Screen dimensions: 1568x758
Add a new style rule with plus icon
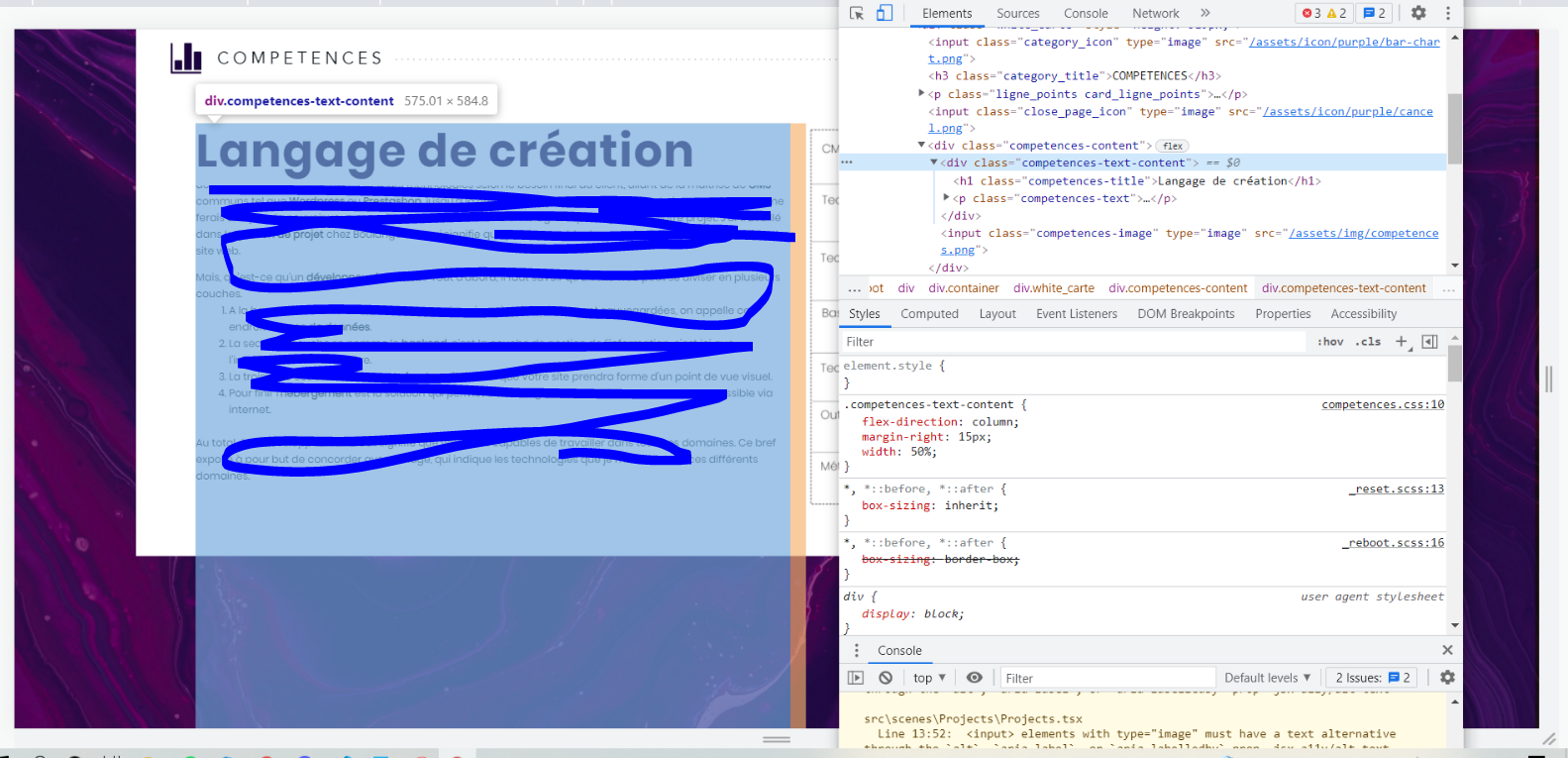[x=1402, y=342]
